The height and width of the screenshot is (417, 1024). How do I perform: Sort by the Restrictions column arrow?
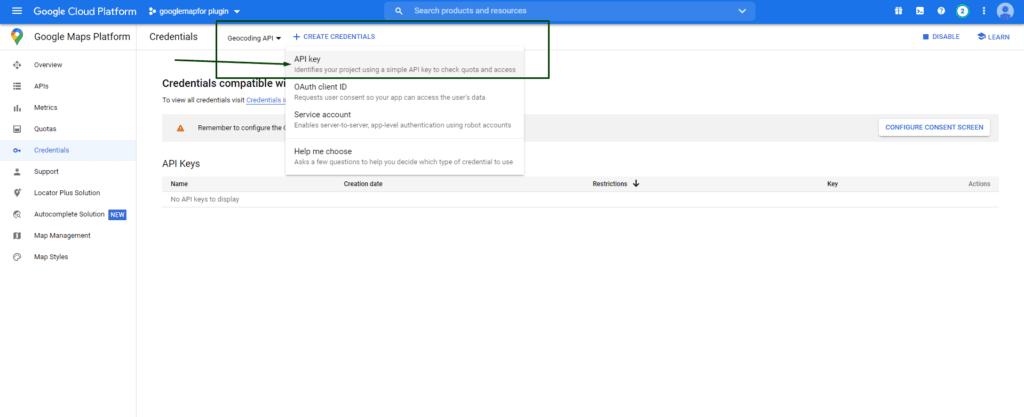tap(636, 184)
